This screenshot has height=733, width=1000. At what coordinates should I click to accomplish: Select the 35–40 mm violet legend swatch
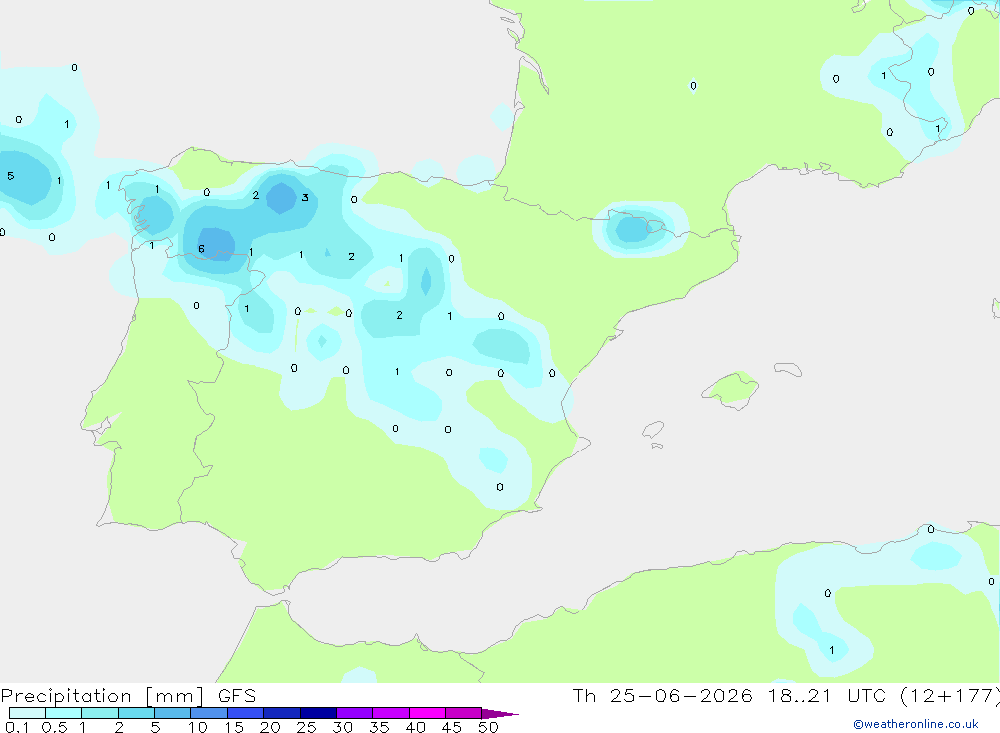391,713
